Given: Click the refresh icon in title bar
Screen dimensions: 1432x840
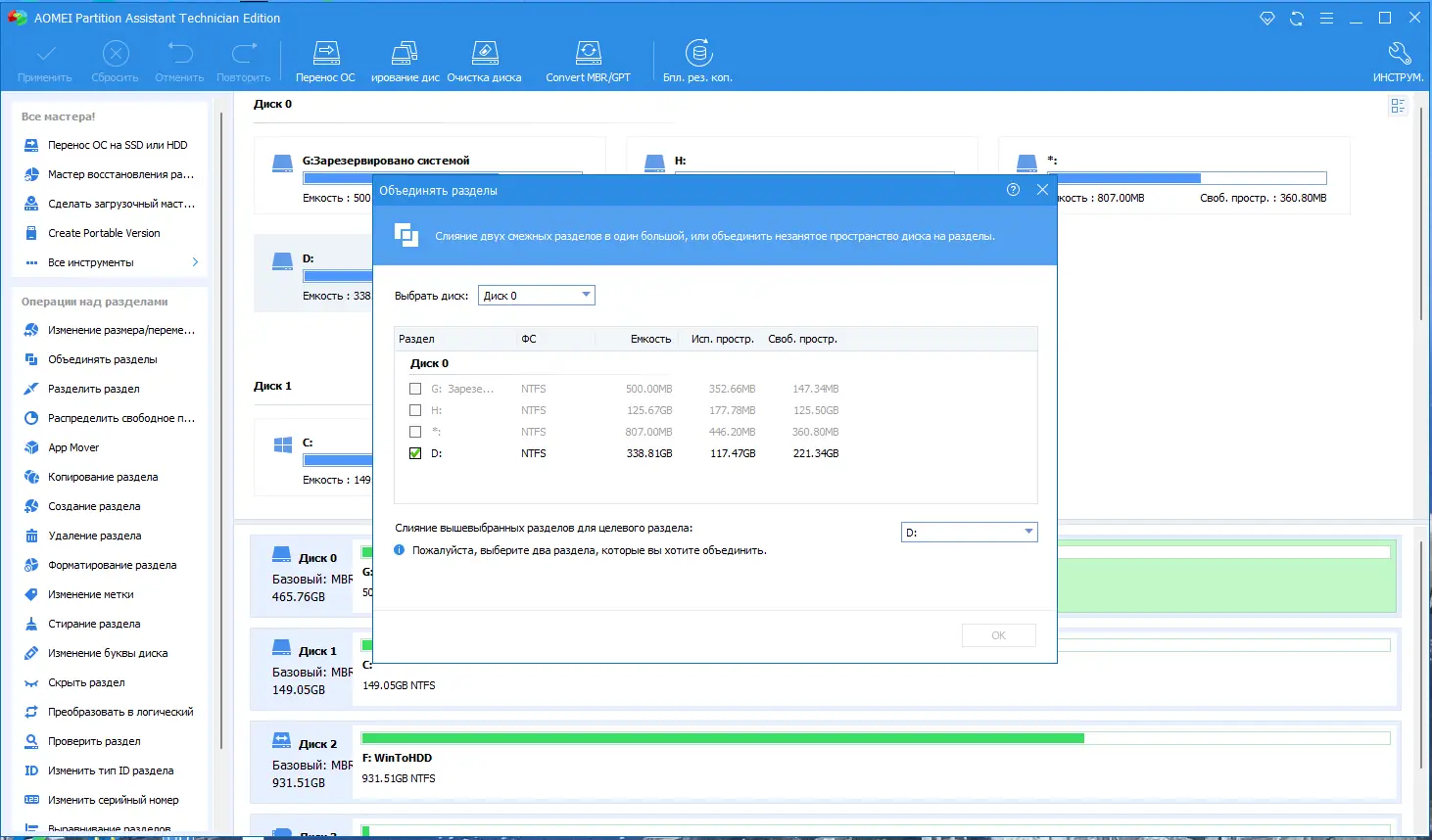Looking at the screenshot, I should point(1297,19).
